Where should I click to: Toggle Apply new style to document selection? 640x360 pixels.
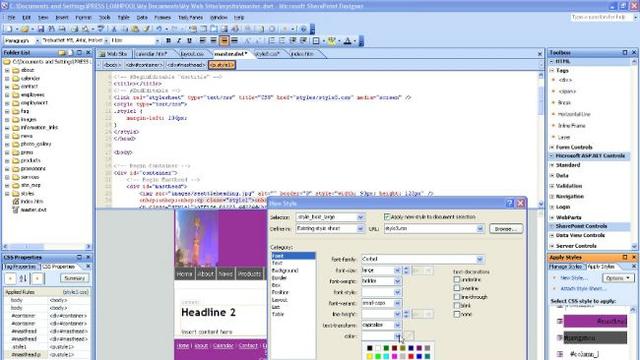[x=387, y=217]
